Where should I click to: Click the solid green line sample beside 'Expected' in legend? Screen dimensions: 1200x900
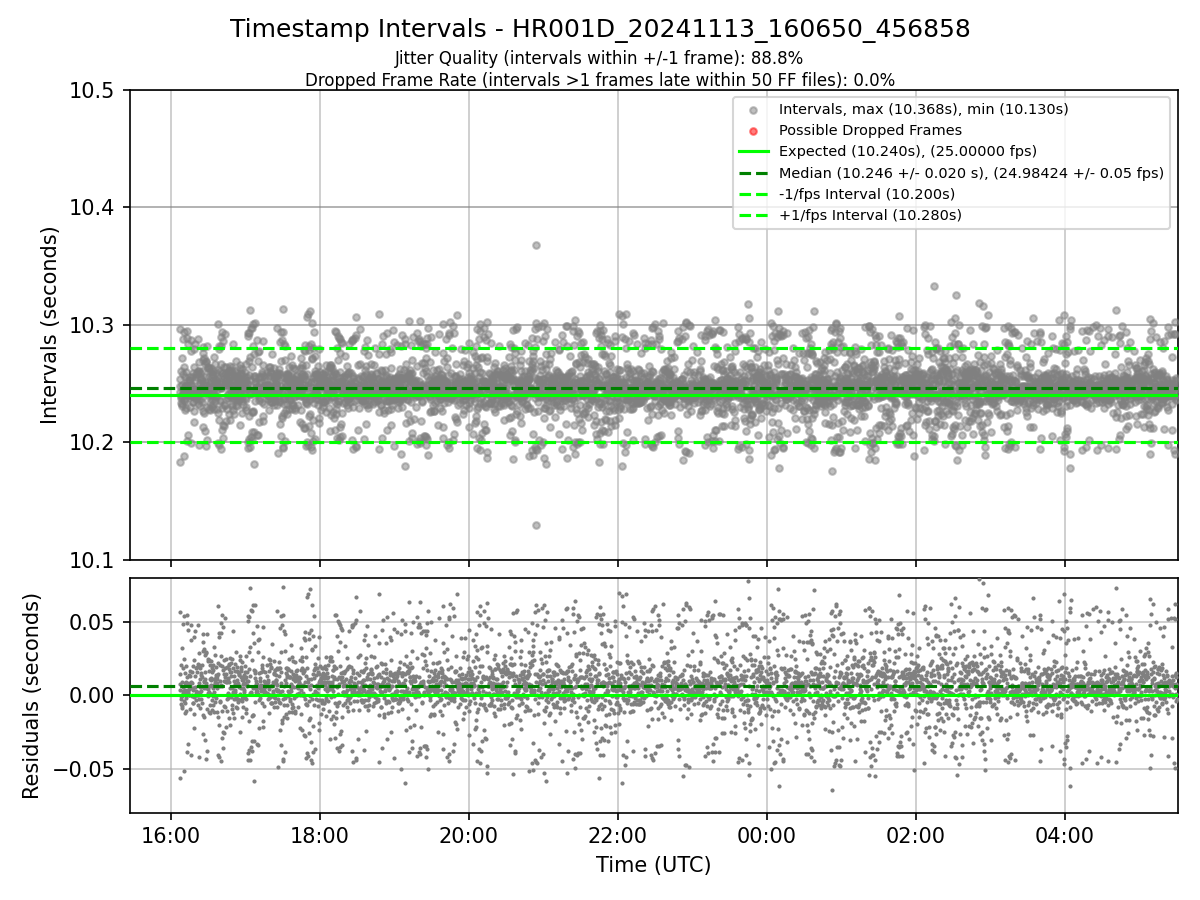pos(754,152)
